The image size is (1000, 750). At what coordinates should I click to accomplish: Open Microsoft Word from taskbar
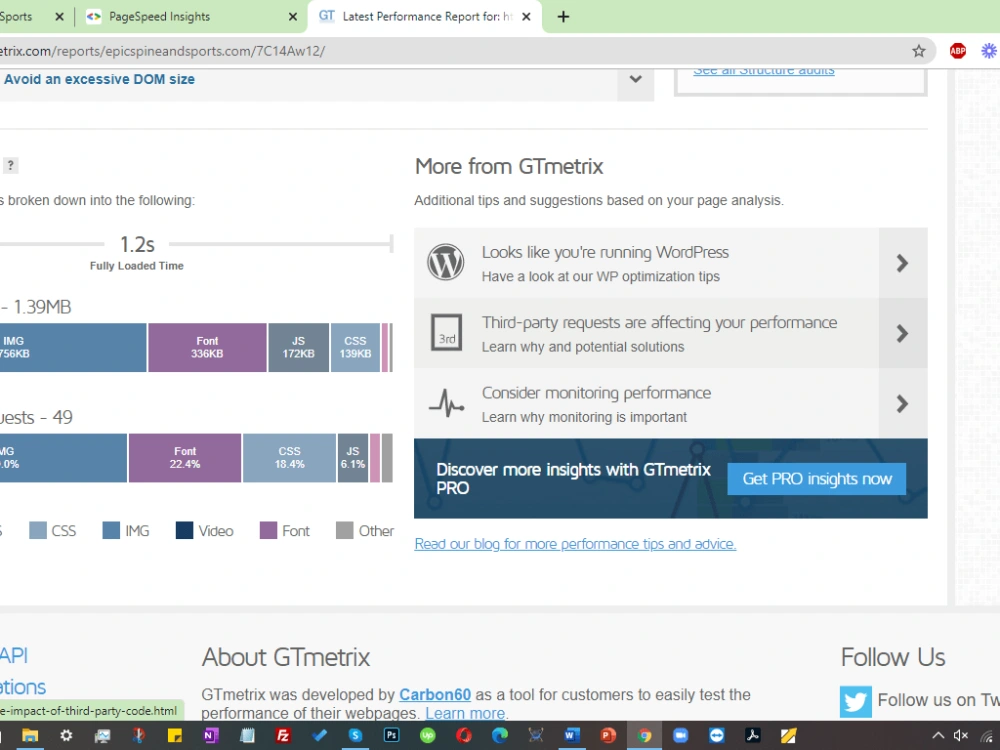pos(571,735)
